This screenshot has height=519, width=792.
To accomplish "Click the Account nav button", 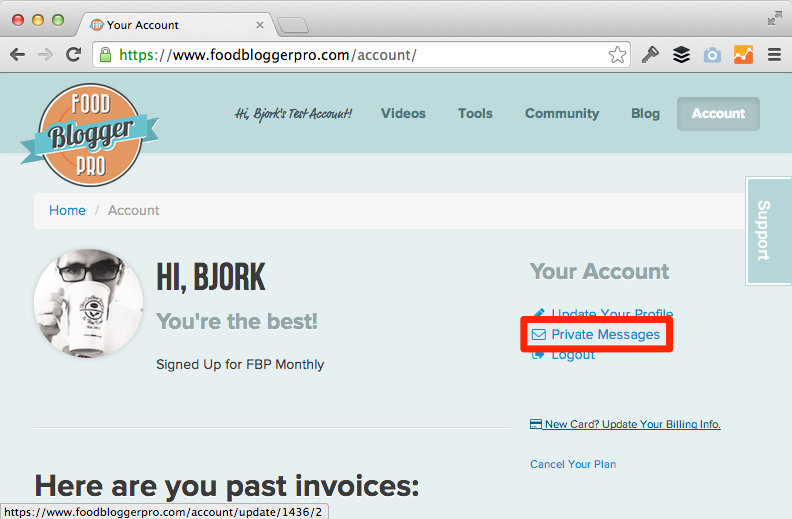I will coord(718,114).
